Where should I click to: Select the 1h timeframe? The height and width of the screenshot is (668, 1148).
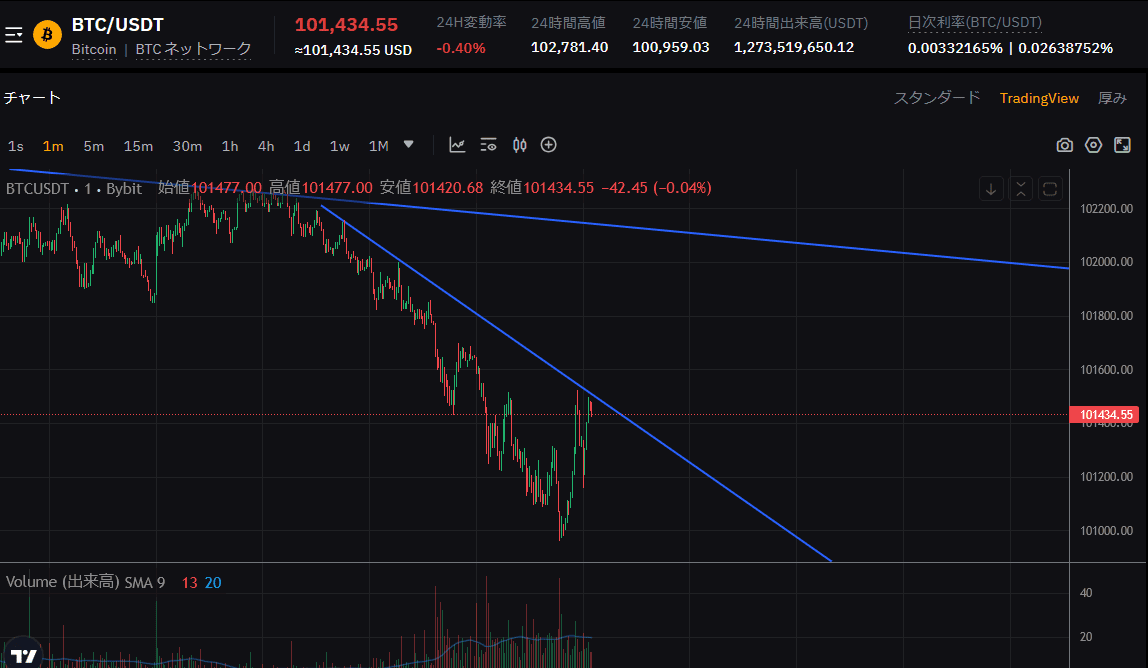click(230, 146)
